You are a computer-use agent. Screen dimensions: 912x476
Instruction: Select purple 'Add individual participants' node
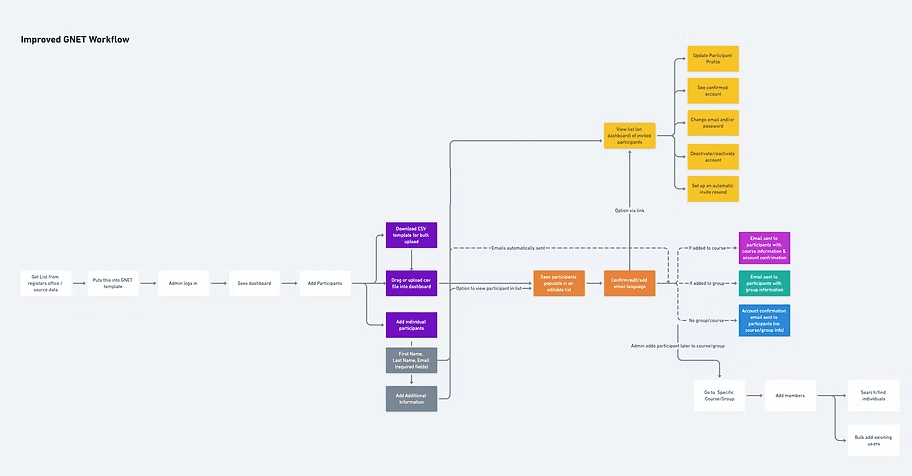tap(411, 325)
